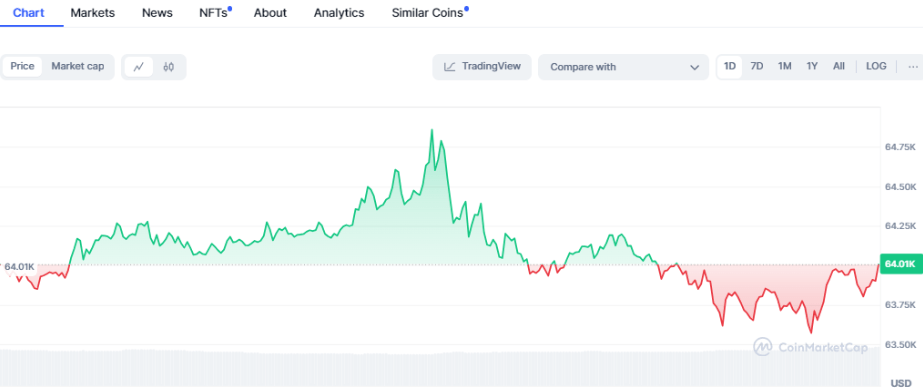Select the 7D time range
923x388 pixels.
pyautogui.click(x=757, y=67)
